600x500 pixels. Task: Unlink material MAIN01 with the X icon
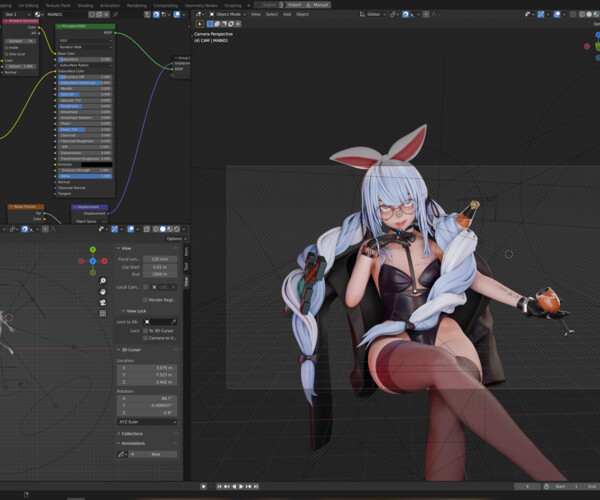[x=106, y=15]
